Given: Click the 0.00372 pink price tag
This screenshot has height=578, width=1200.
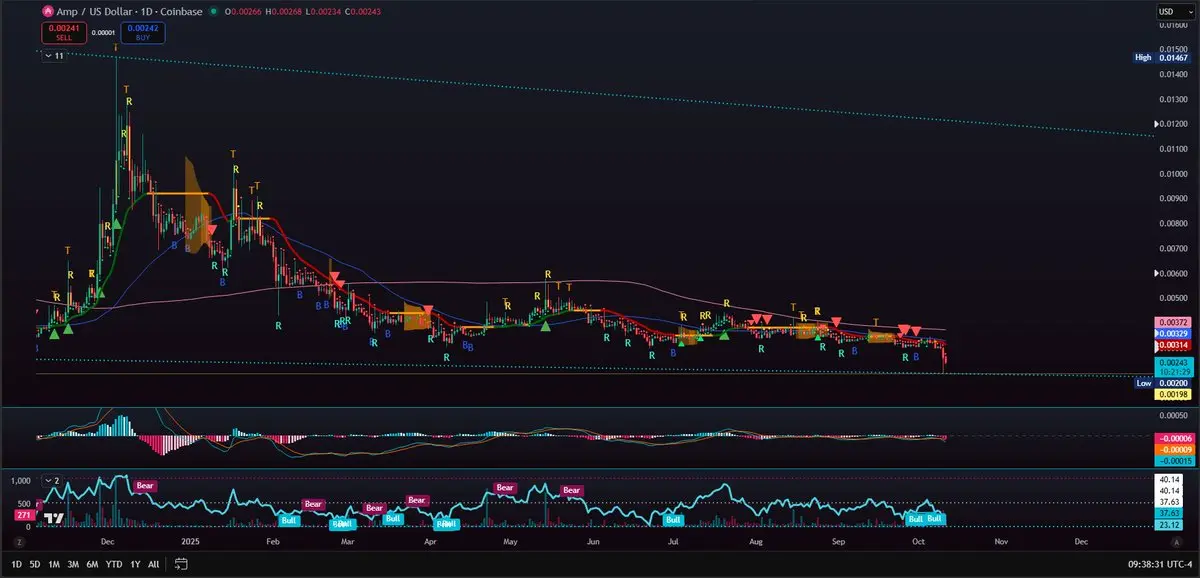Looking at the screenshot, I should pos(1172,322).
